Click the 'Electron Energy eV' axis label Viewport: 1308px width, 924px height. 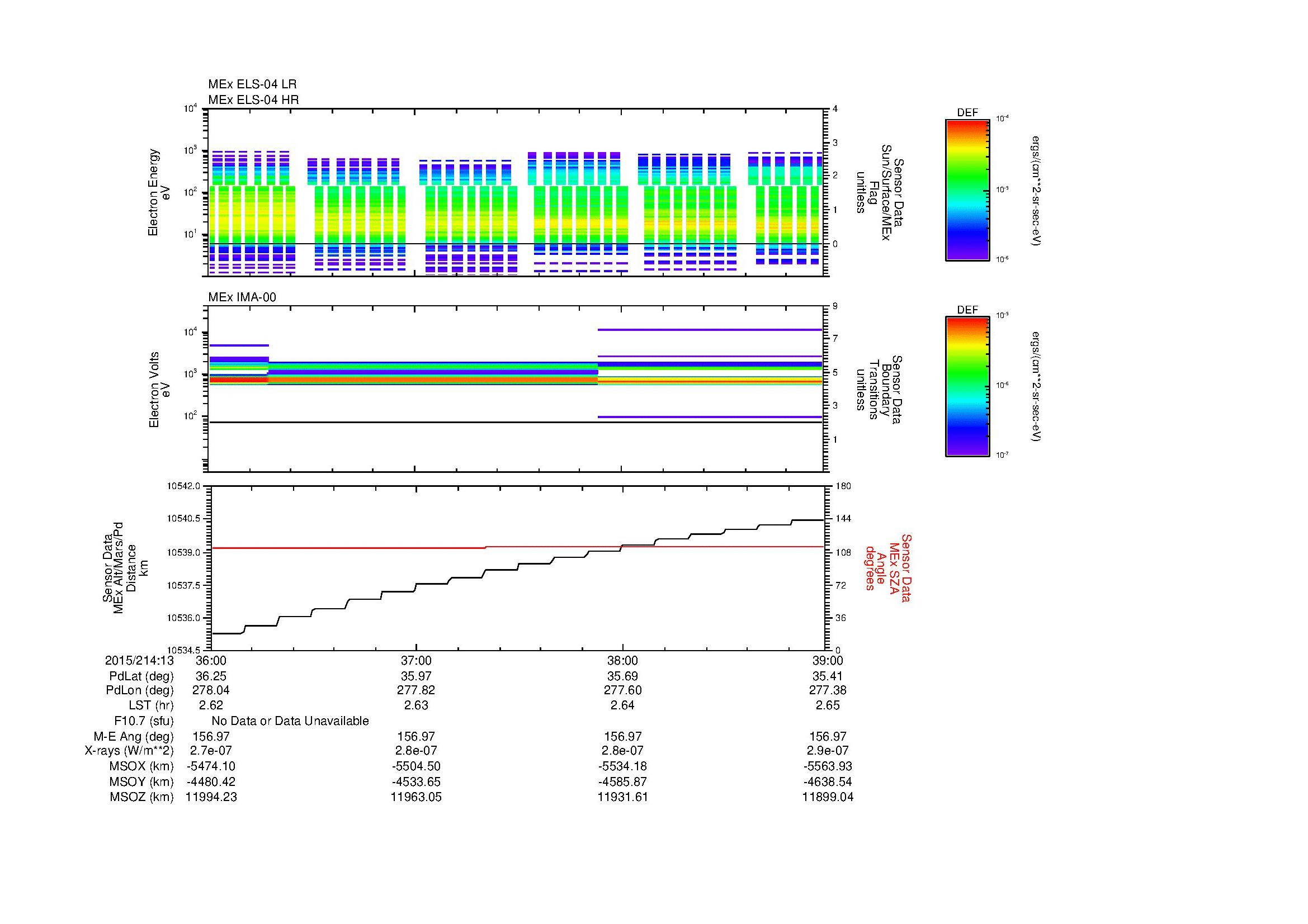(x=159, y=192)
